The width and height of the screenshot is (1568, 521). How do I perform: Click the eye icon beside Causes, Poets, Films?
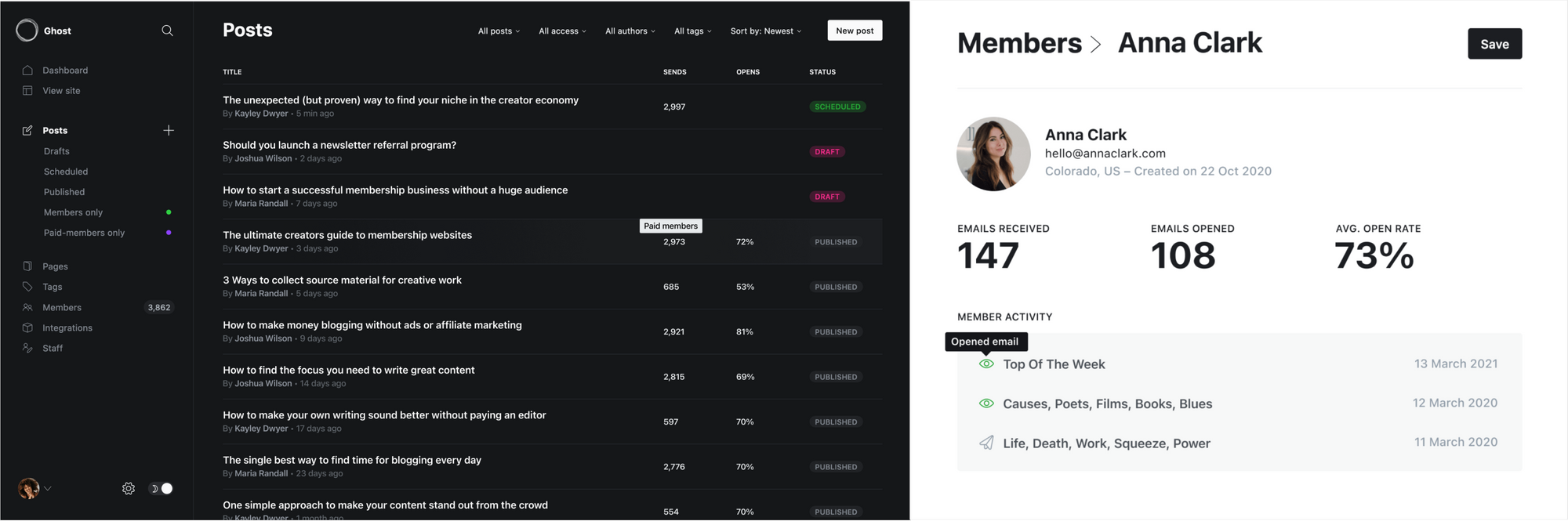pos(986,403)
